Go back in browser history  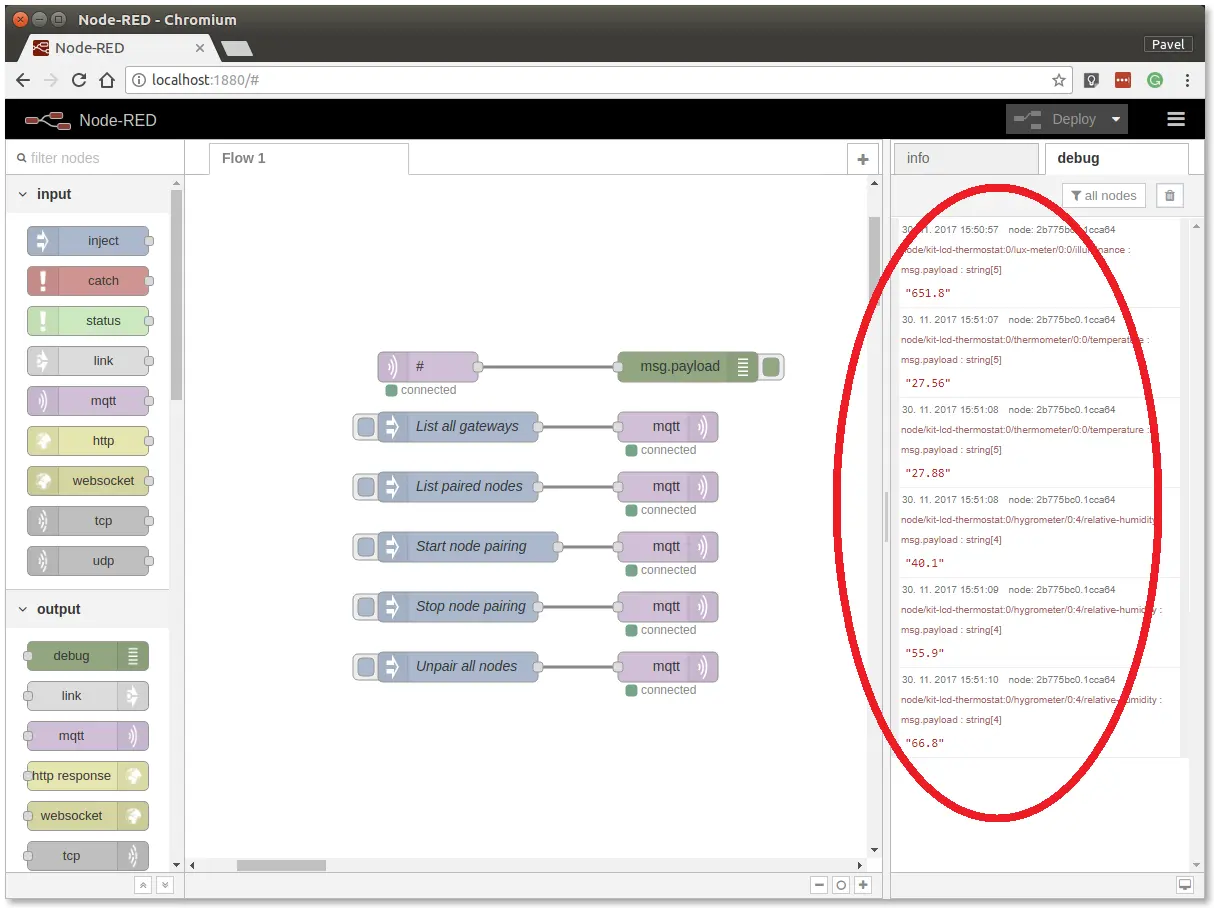click(x=24, y=80)
